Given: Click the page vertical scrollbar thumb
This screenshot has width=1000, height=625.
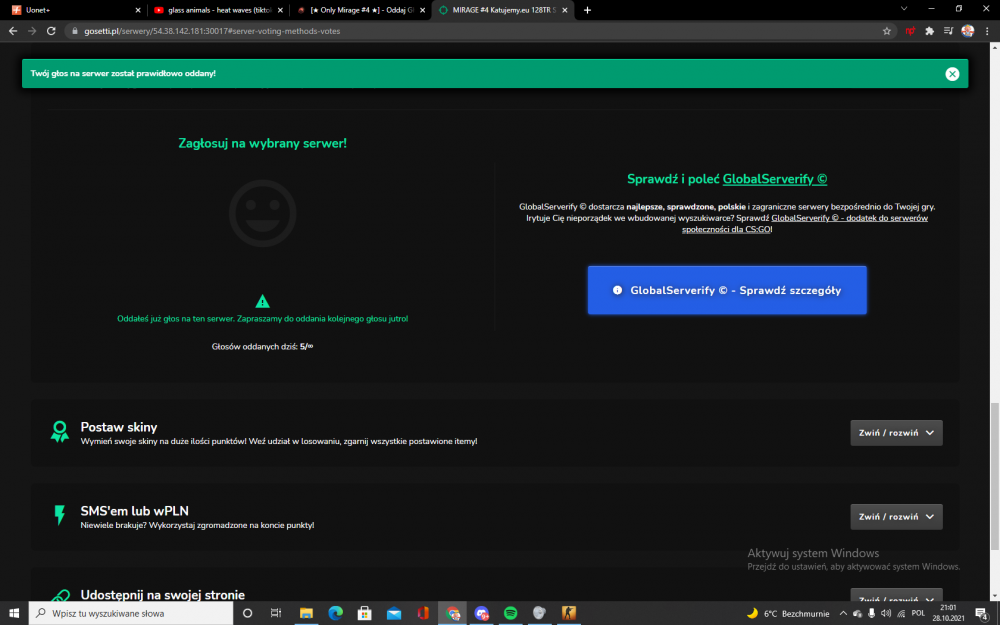Looking at the screenshot, I should [x=994, y=477].
